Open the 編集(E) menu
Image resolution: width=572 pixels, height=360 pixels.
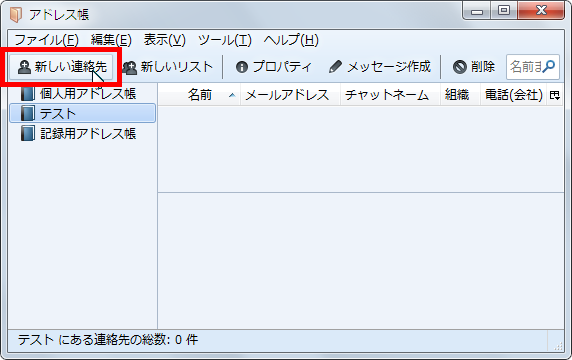(111, 40)
